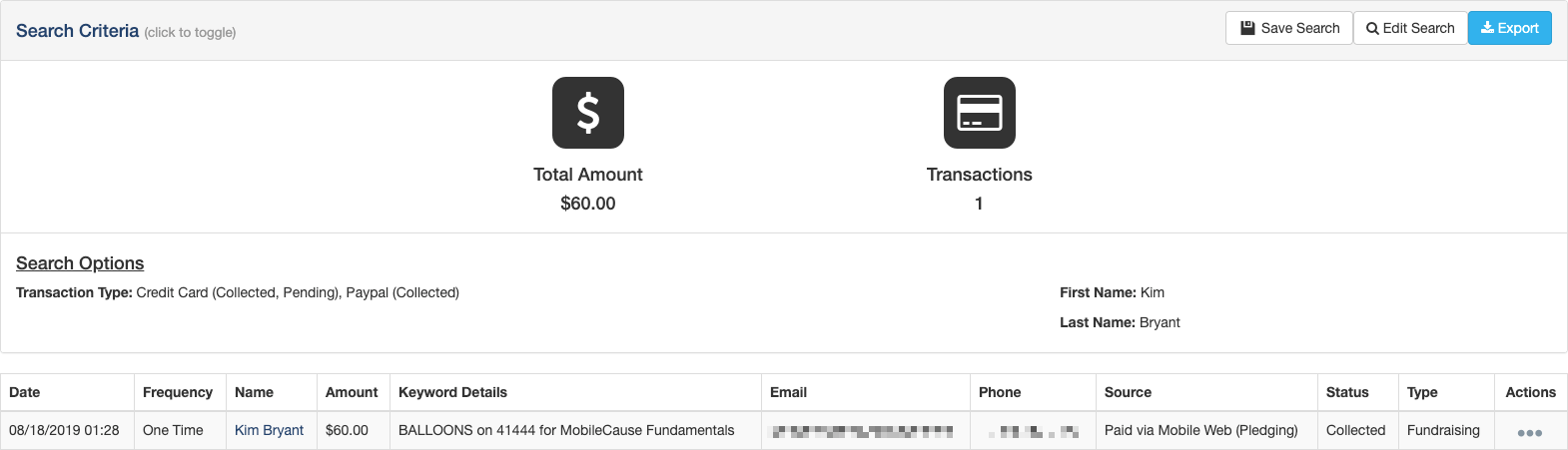1568x450 pixels.
Task: Click the Email column header
Action: pos(788,392)
